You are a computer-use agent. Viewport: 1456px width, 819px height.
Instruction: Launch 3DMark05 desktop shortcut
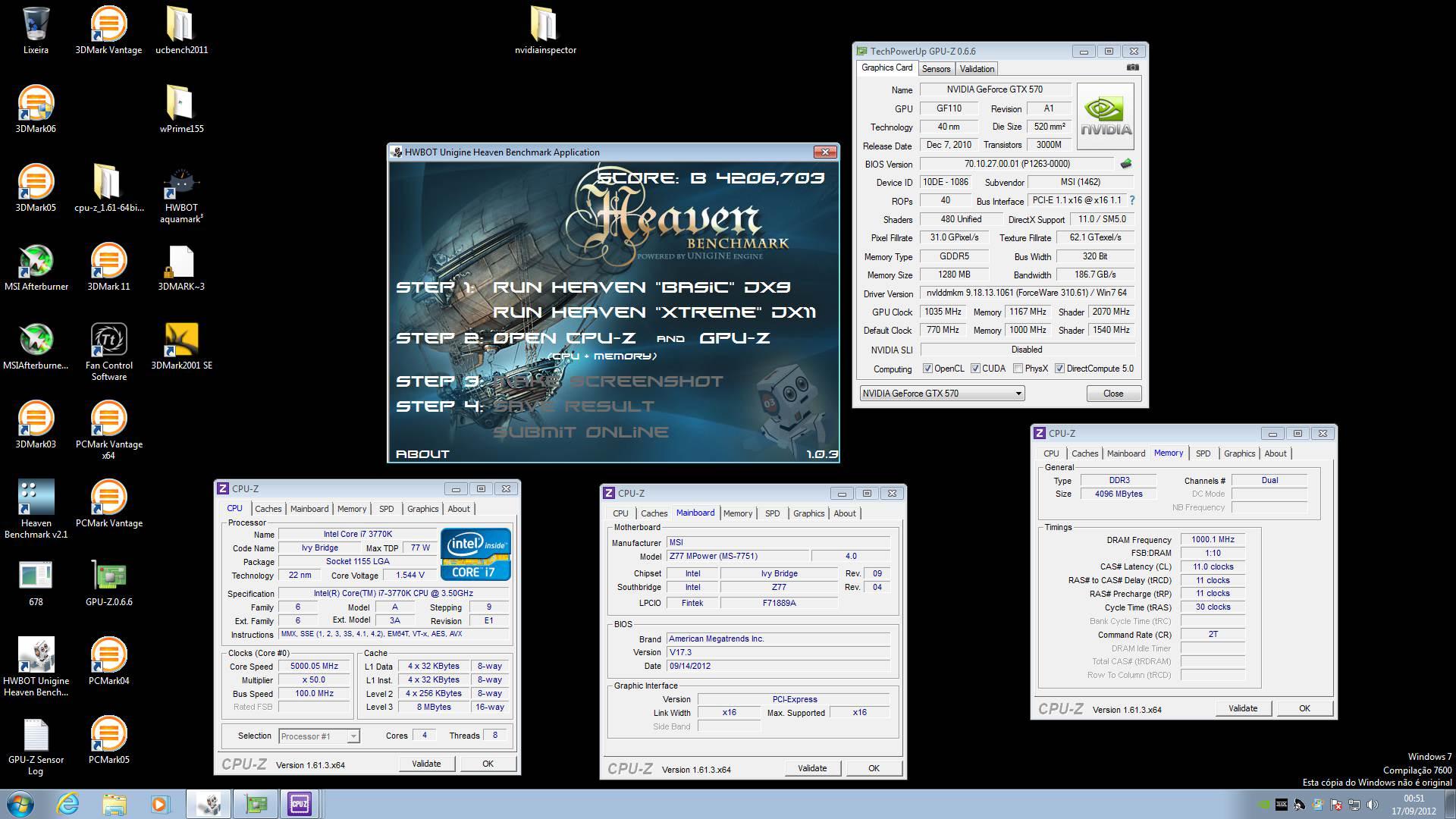pyautogui.click(x=36, y=188)
